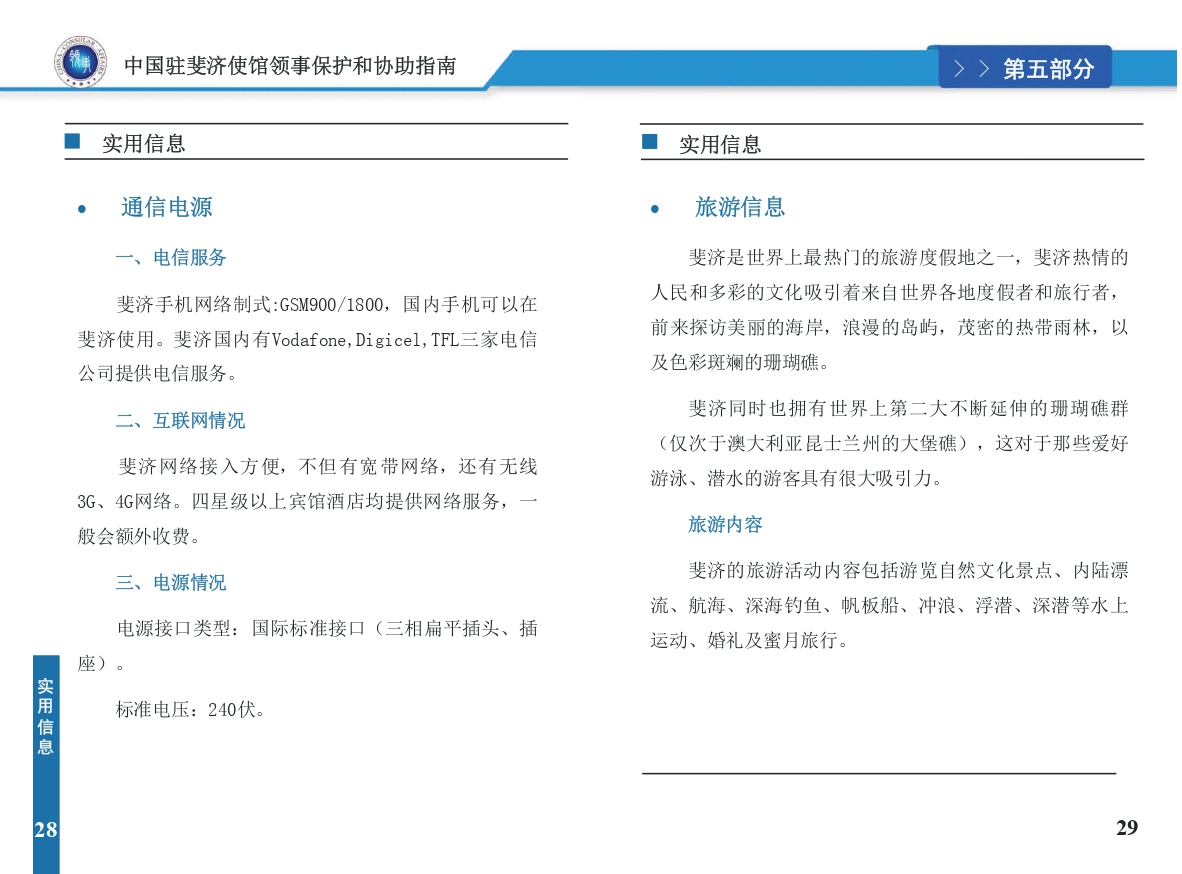Click page number 29
Image resolution: width=1182 pixels, height=874 pixels.
click(x=1126, y=828)
